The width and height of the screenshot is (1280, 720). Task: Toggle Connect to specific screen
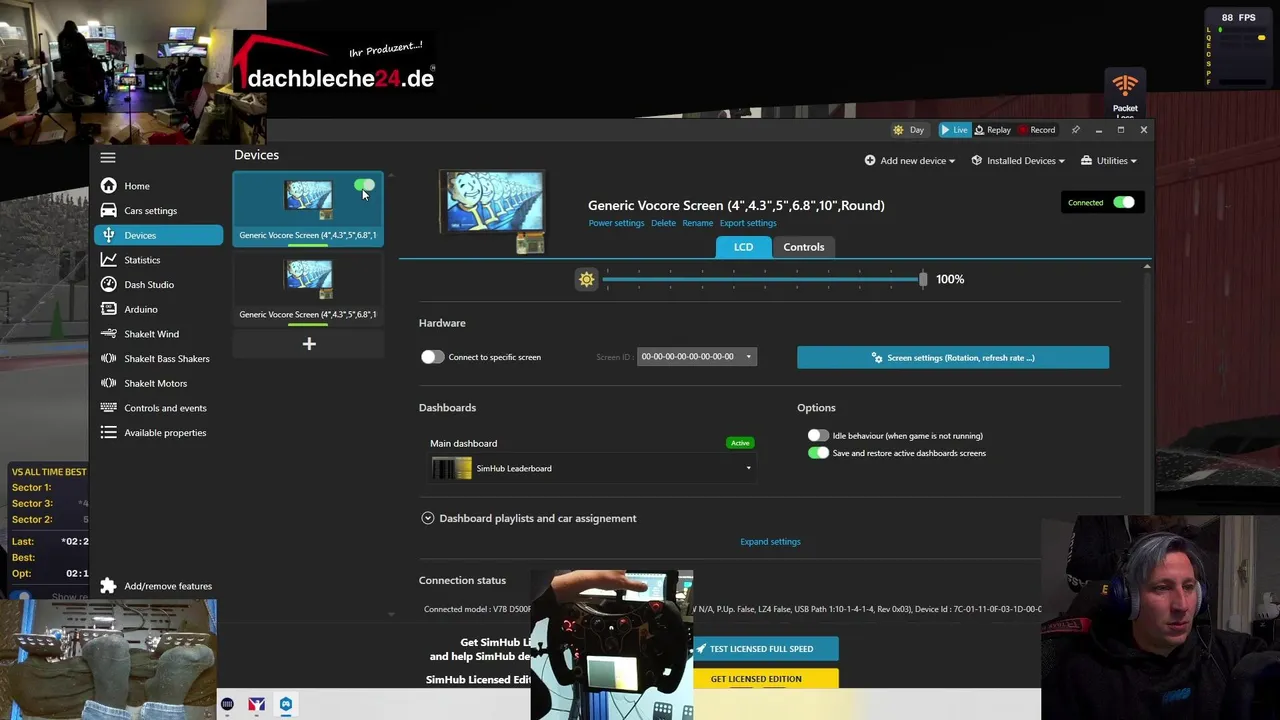432,357
